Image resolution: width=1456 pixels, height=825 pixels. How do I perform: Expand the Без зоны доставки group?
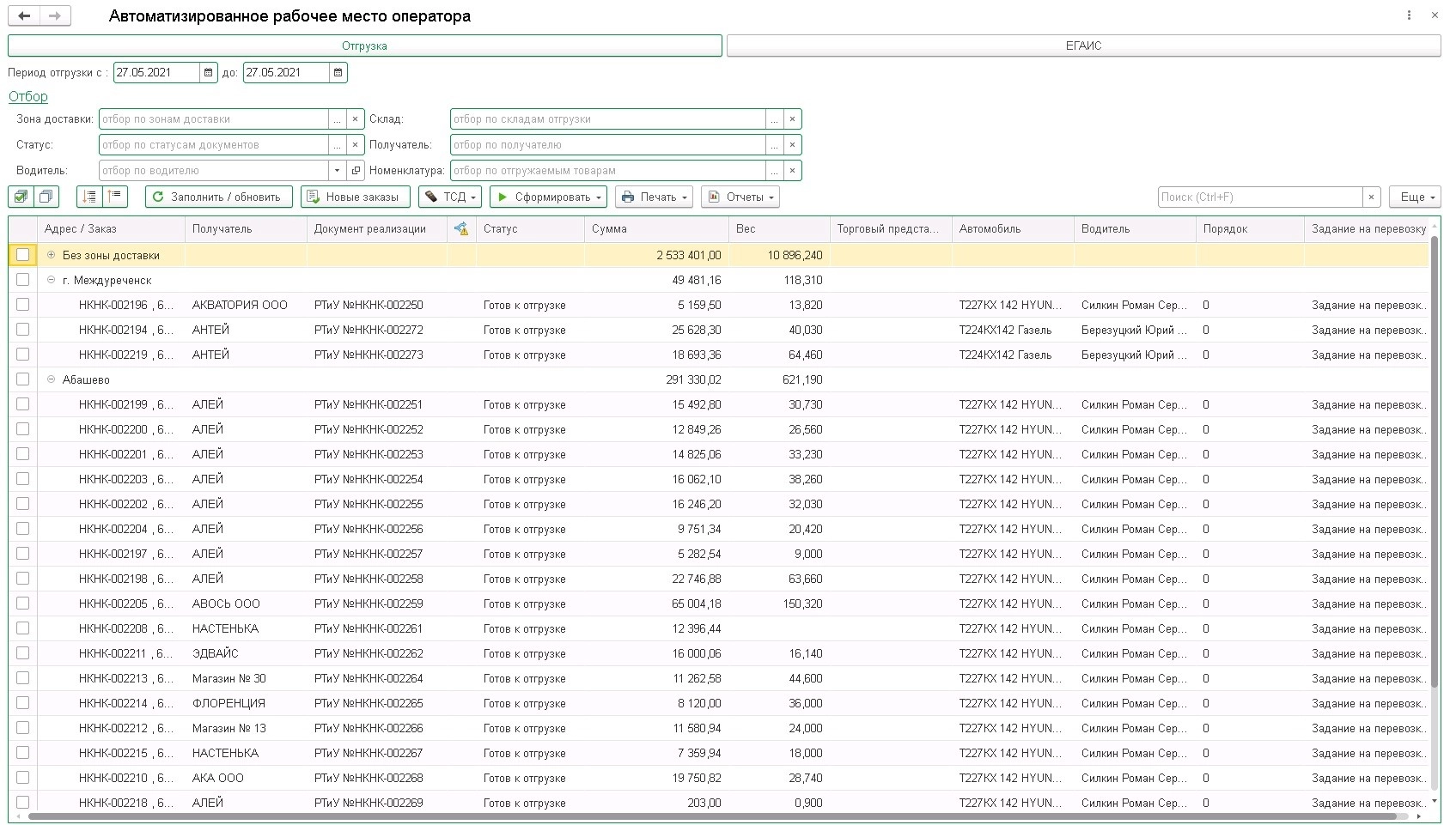pyautogui.click(x=52, y=255)
